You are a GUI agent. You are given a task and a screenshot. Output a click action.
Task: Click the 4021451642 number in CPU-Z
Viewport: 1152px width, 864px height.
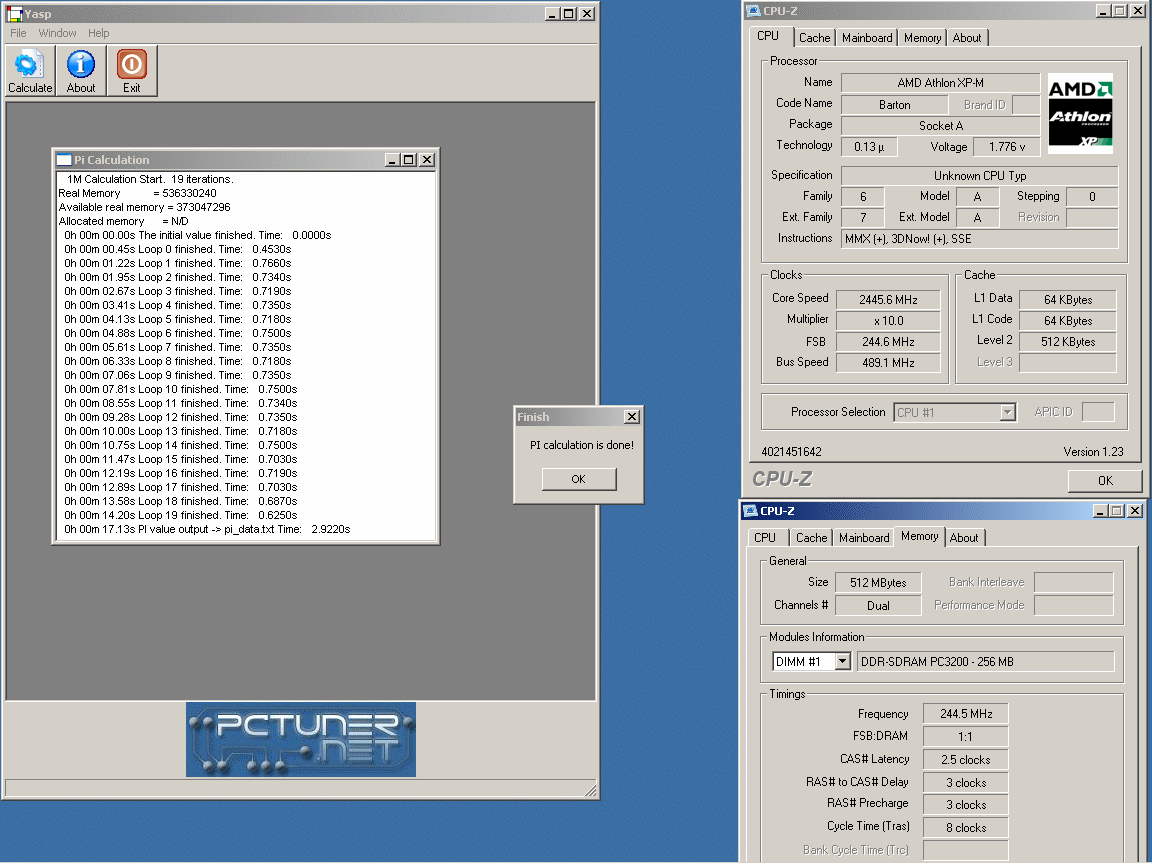pos(791,452)
